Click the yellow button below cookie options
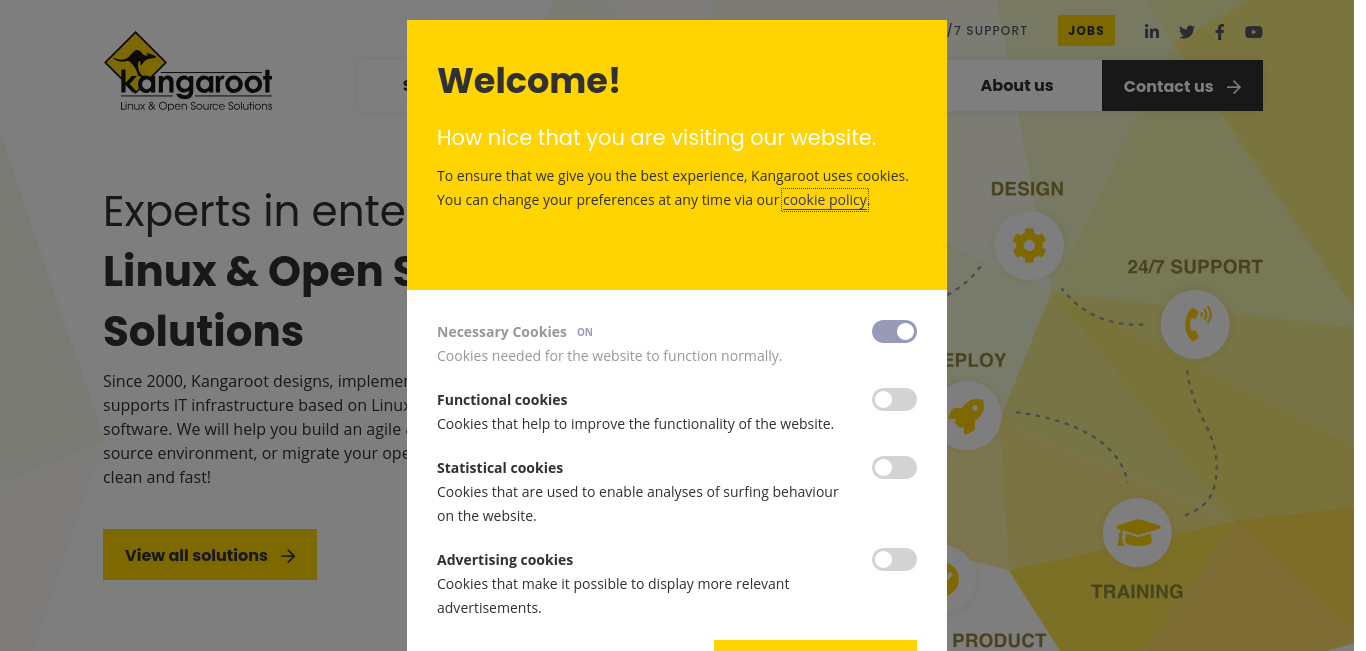This screenshot has height=651, width=1366. point(815,645)
